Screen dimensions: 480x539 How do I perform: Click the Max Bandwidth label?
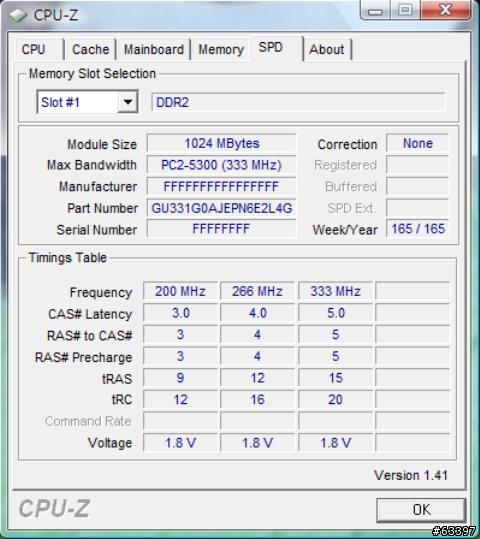pyautogui.click(x=92, y=165)
